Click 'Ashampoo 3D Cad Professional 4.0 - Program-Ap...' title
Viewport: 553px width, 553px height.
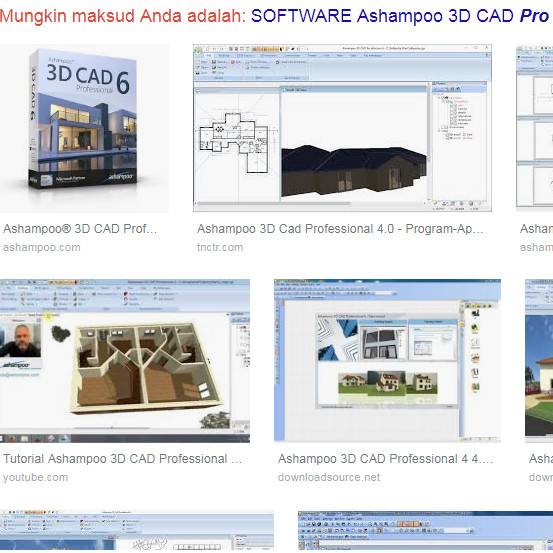pos(340,229)
